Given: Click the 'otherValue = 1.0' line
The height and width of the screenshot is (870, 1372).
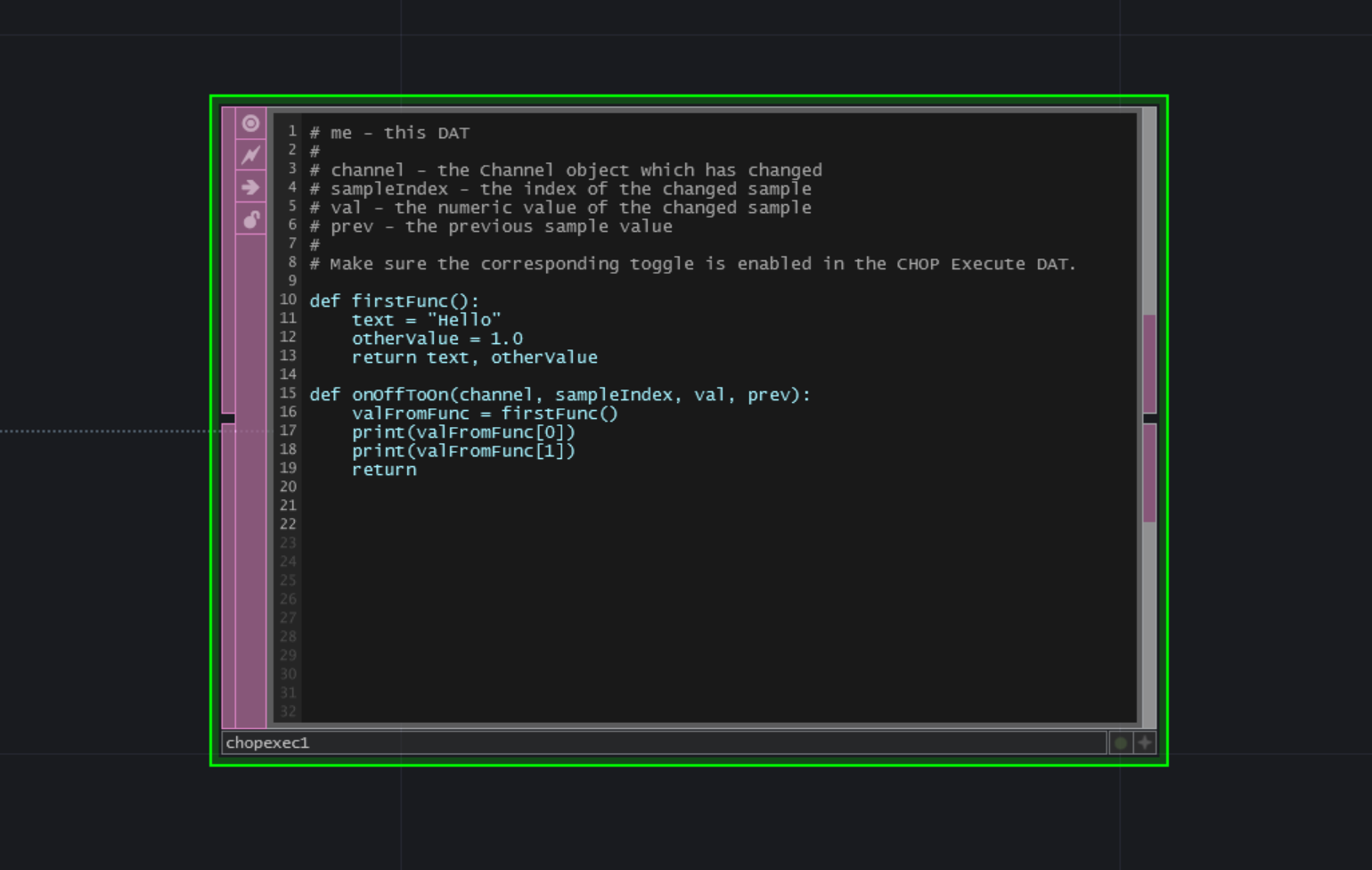Looking at the screenshot, I should click(x=437, y=339).
